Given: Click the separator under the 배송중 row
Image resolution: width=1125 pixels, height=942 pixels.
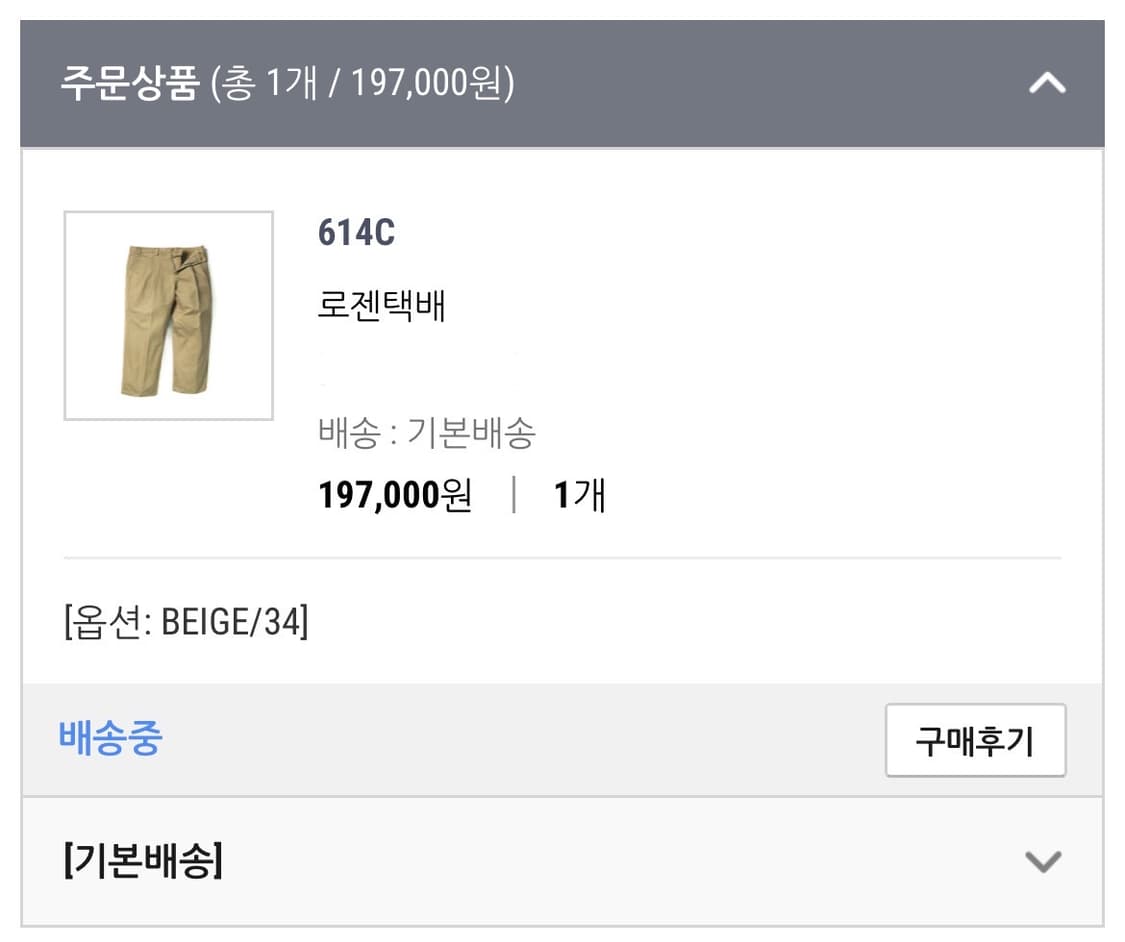Looking at the screenshot, I should [x=562, y=795].
